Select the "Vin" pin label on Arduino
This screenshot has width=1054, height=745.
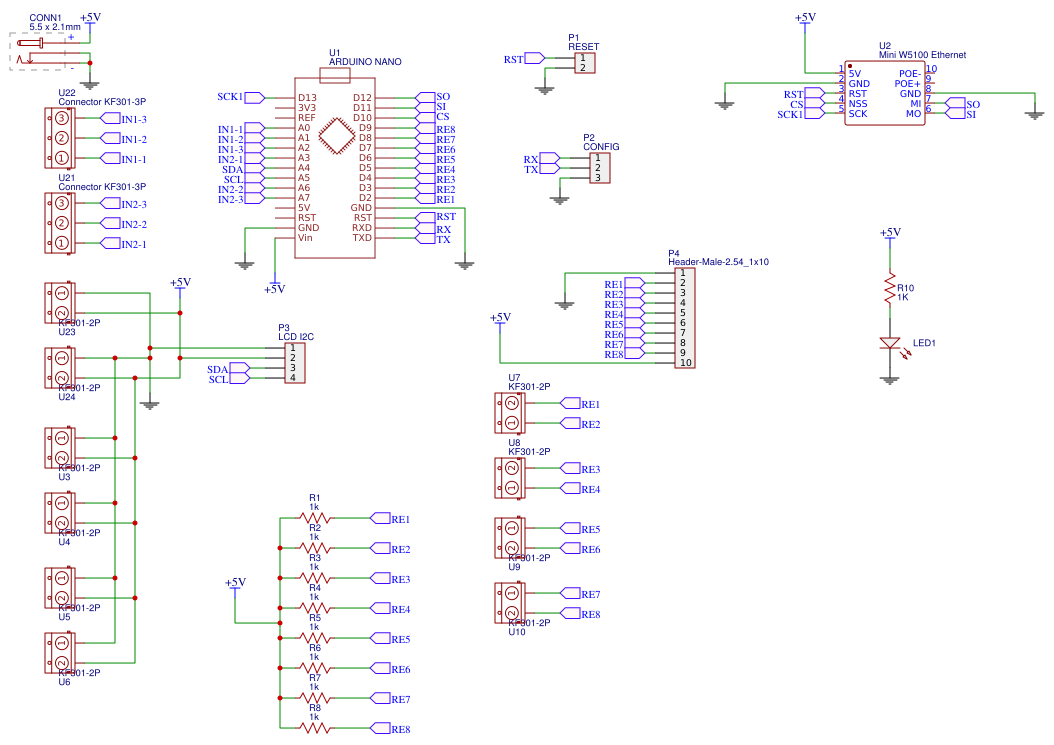click(x=305, y=238)
